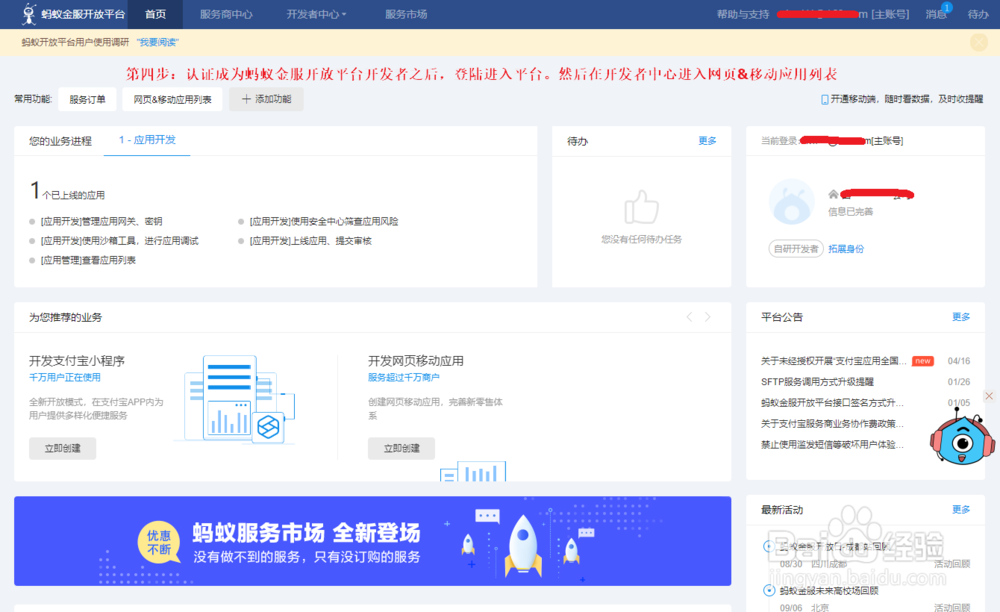This screenshot has height=612, width=1000.
Task: Click the clock icon beside 蚂蚁金服未来高校场回顾
Action: pos(769,590)
